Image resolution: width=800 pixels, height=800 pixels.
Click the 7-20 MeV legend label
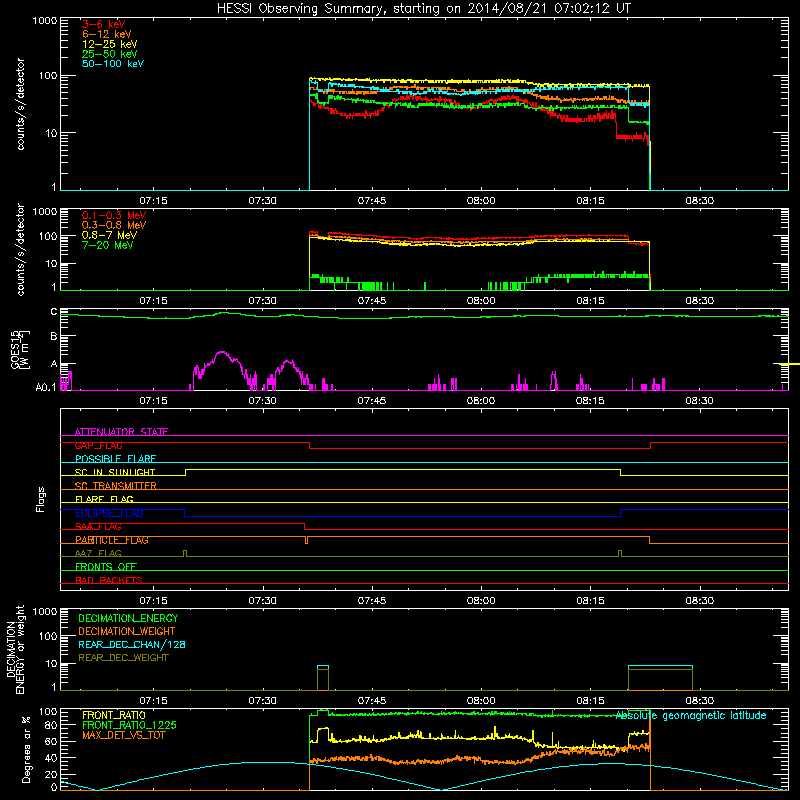tap(108, 245)
